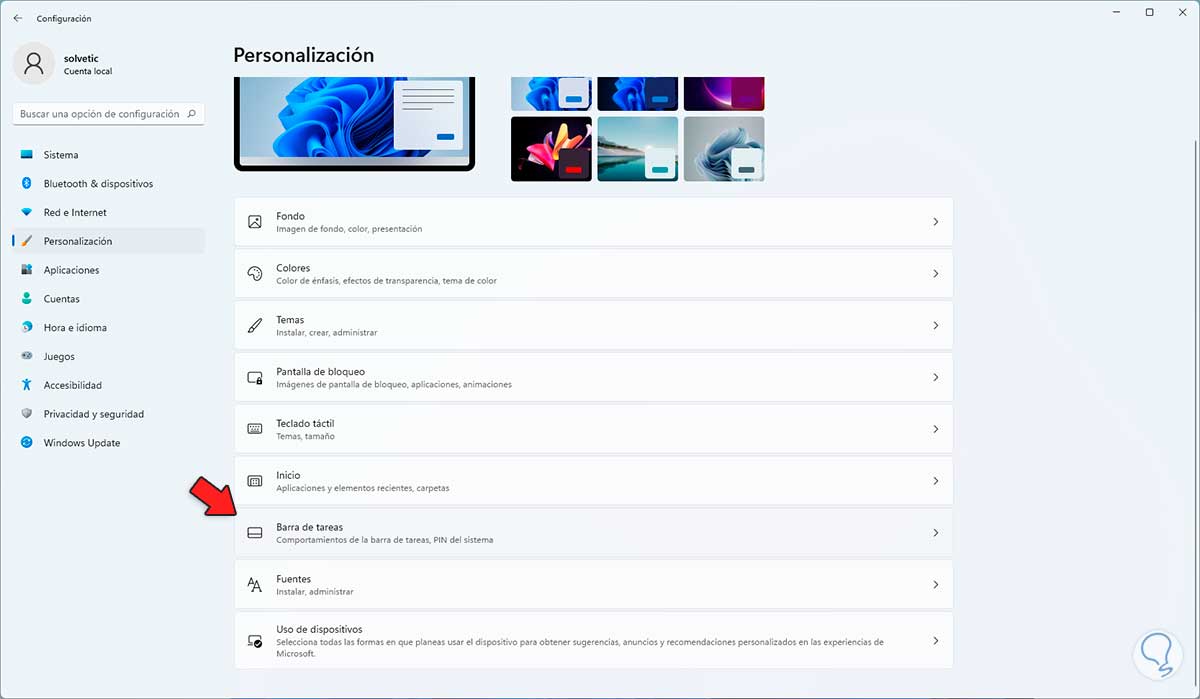1200x699 pixels.
Task: Select the grey-blue swirl theme thumbnail
Action: pyautogui.click(x=724, y=149)
